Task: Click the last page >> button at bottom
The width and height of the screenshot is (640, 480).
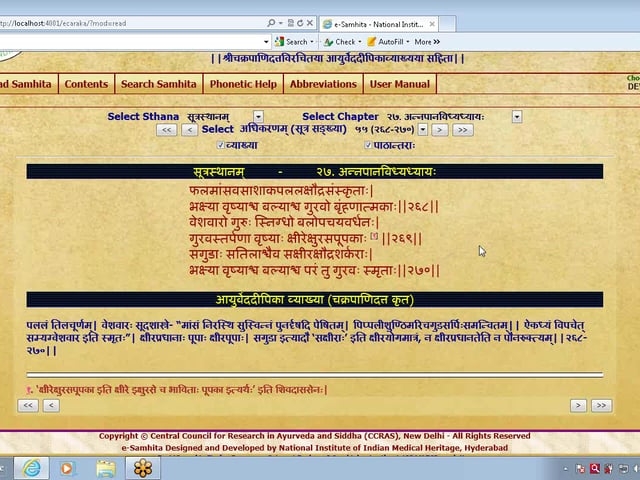Action: (601, 405)
